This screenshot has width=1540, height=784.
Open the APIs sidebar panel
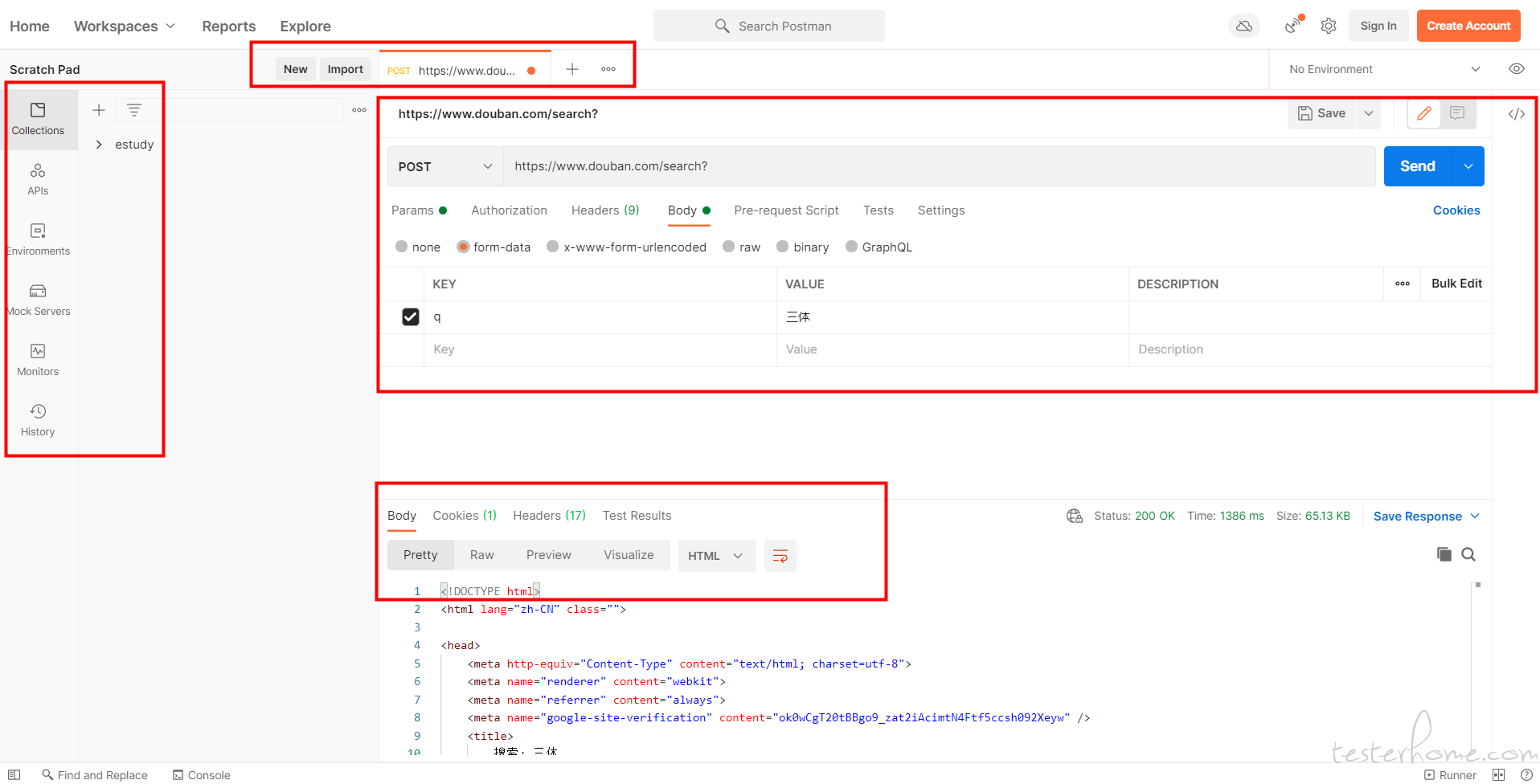click(38, 179)
